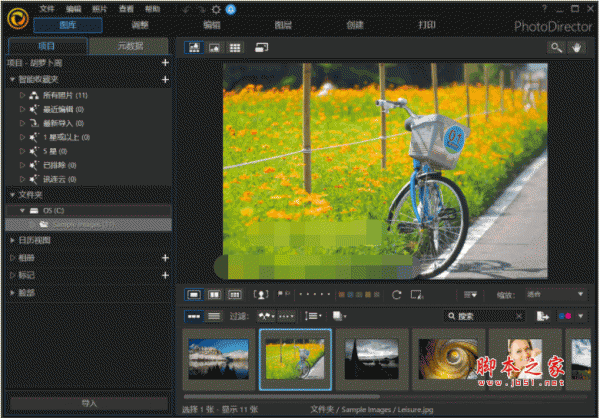The image size is (600, 418).
Task: Switch to thumbnail grid browser view
Action: coord(236,47)
